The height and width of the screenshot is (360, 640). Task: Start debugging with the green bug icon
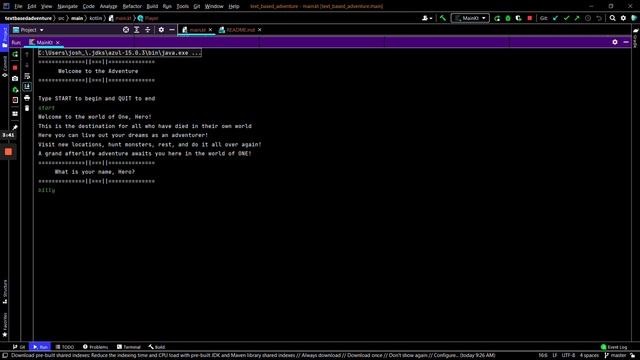coord(508,18)
